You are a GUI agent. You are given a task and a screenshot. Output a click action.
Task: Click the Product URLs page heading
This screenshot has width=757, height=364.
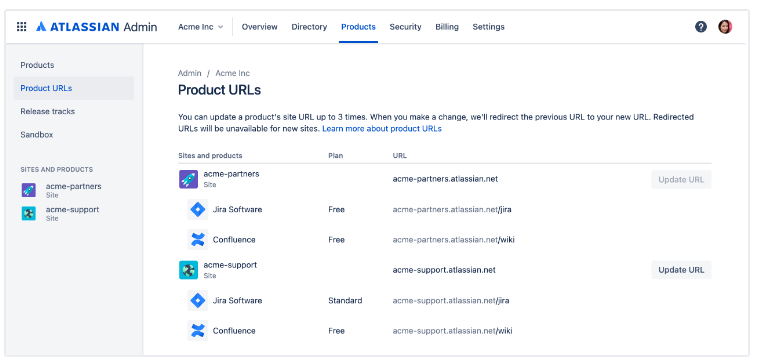click(x=220, y=90)
